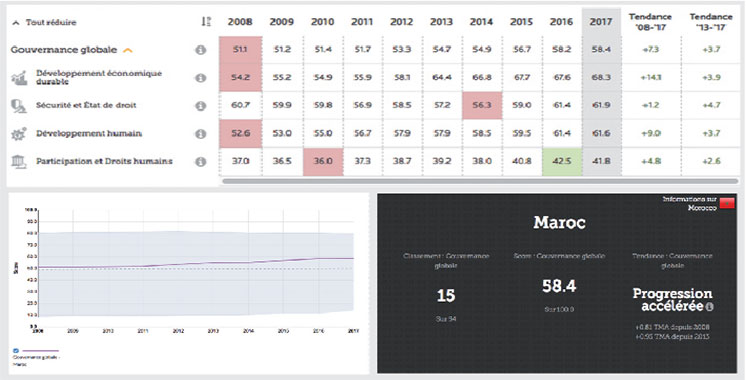Click the Développement économique durable chart icon

coord(19,78)
